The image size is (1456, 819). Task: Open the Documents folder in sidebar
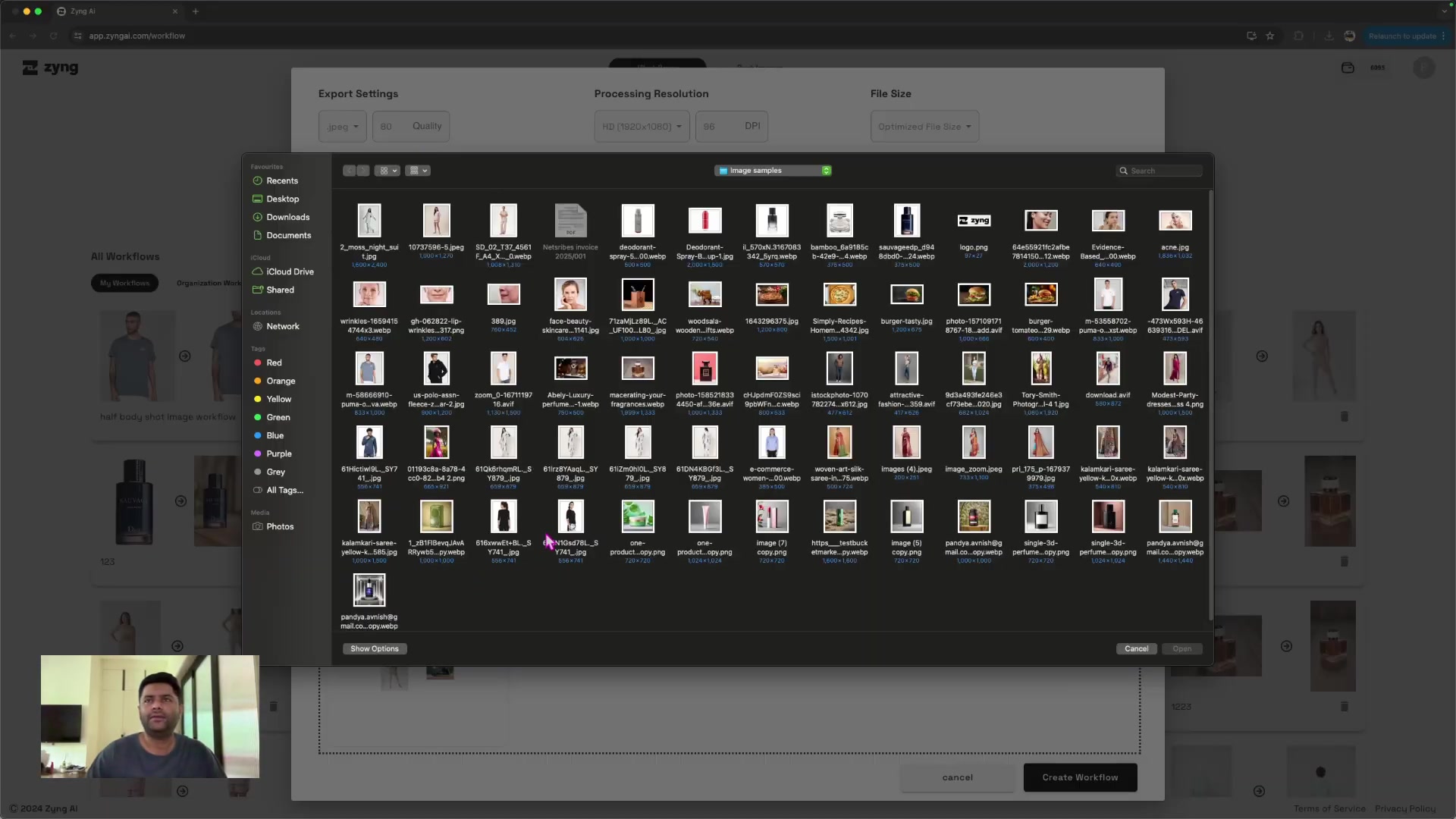(x=288, y=236)
